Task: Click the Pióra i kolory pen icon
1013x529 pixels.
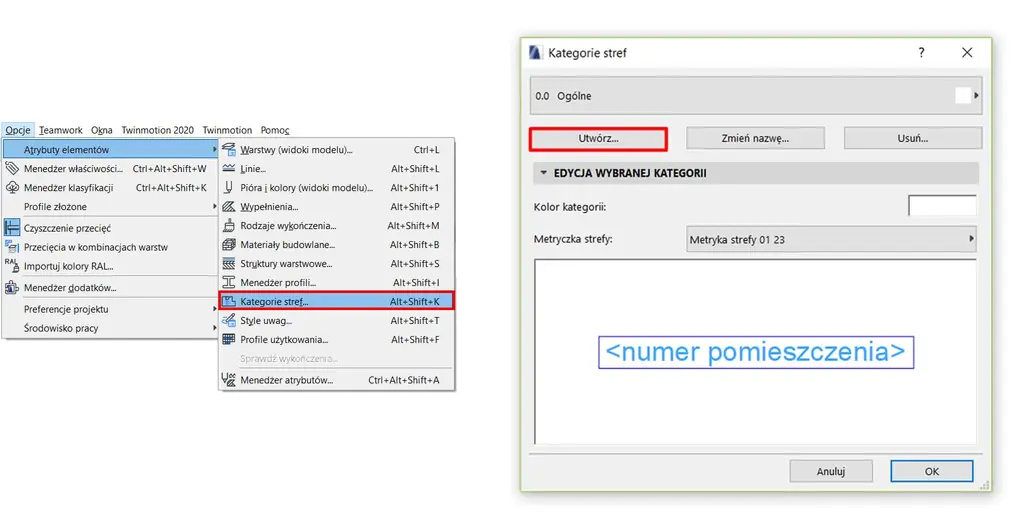Action: click(x=229, y=187)
